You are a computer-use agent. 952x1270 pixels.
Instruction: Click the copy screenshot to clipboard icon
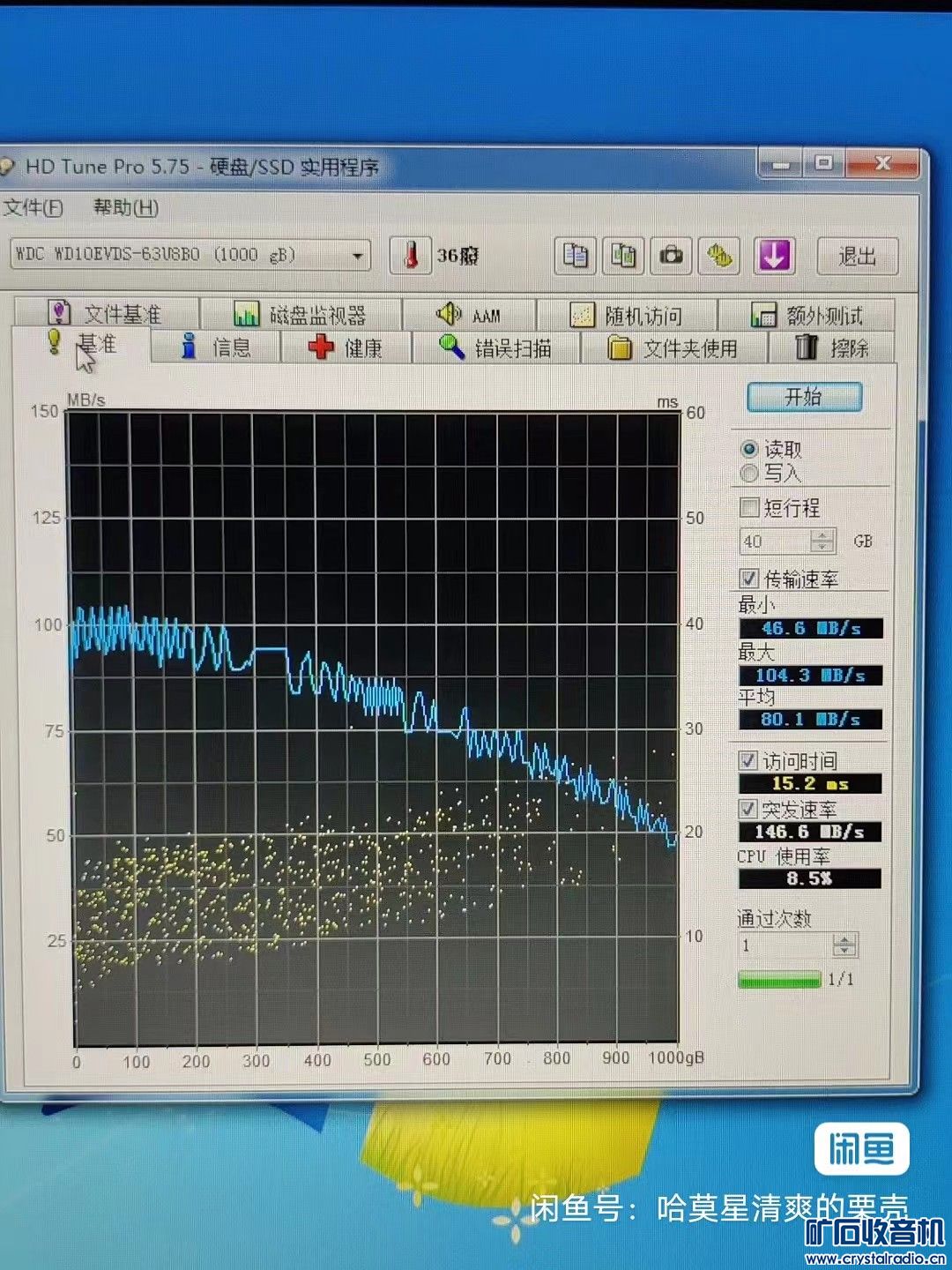tap(623, 256)
